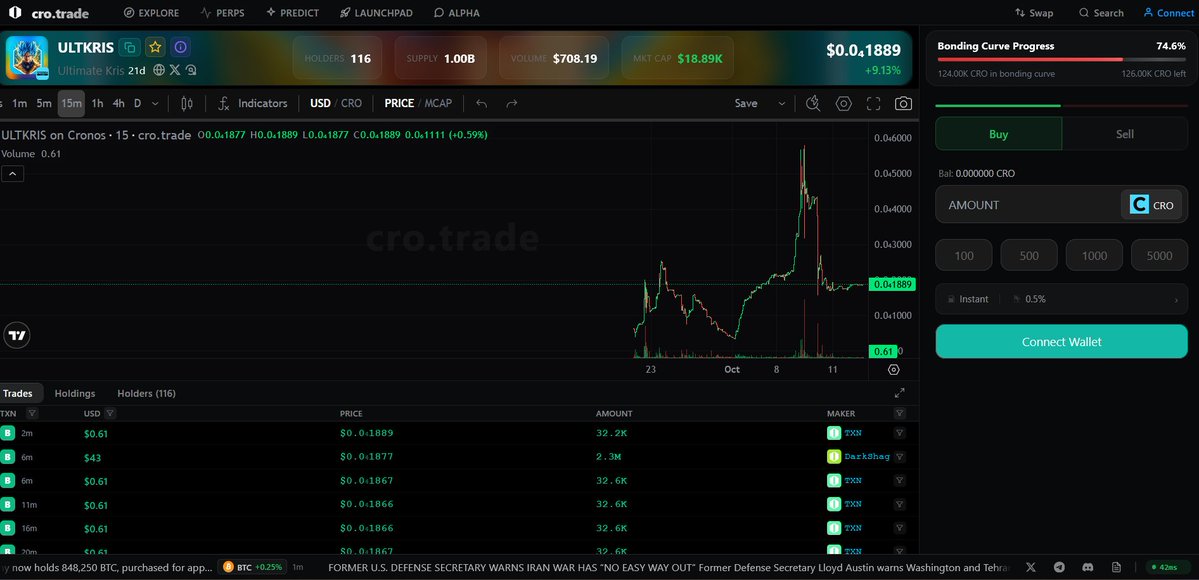The image size is (1199, 580).
Task: Go to the PERPS section
Action: coord(223,13)
